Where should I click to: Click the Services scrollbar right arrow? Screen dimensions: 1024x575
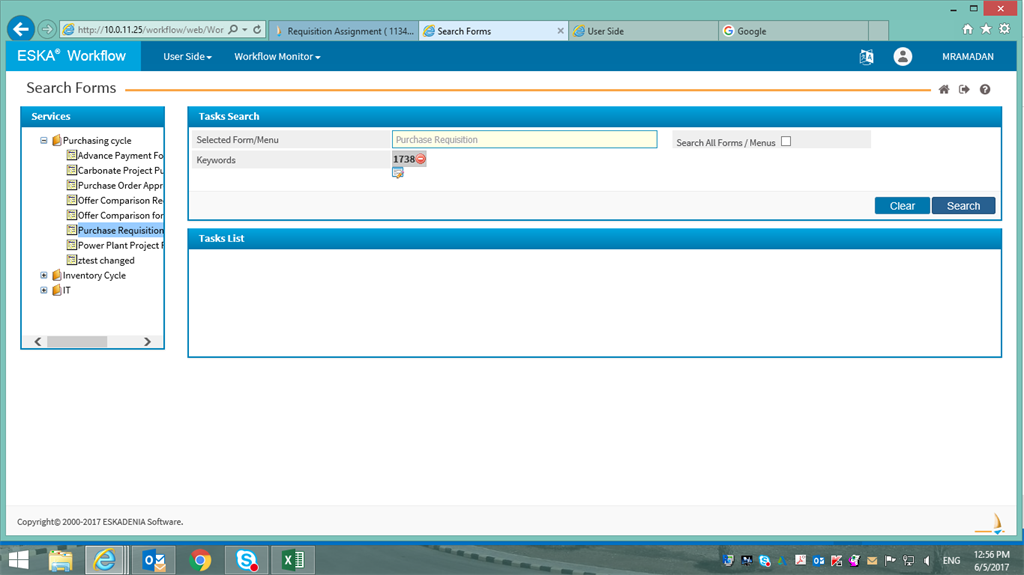(148, 342)
